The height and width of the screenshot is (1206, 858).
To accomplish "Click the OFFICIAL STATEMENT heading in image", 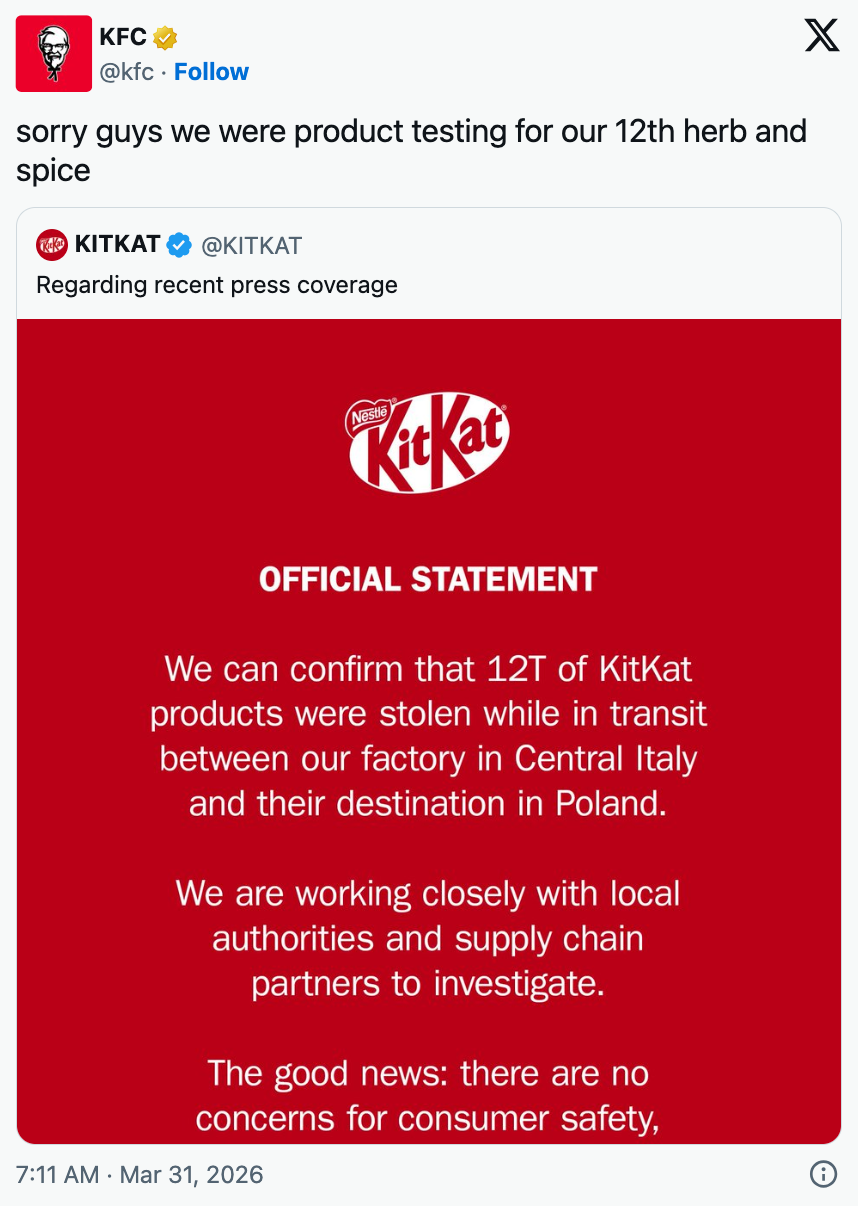I will pos(428,579).
